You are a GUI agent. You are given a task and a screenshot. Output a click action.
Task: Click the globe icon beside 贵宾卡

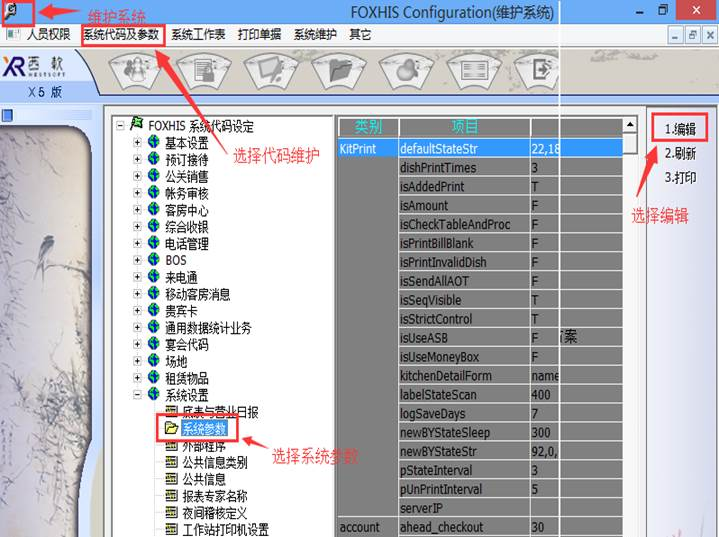(x=154, y=310)
